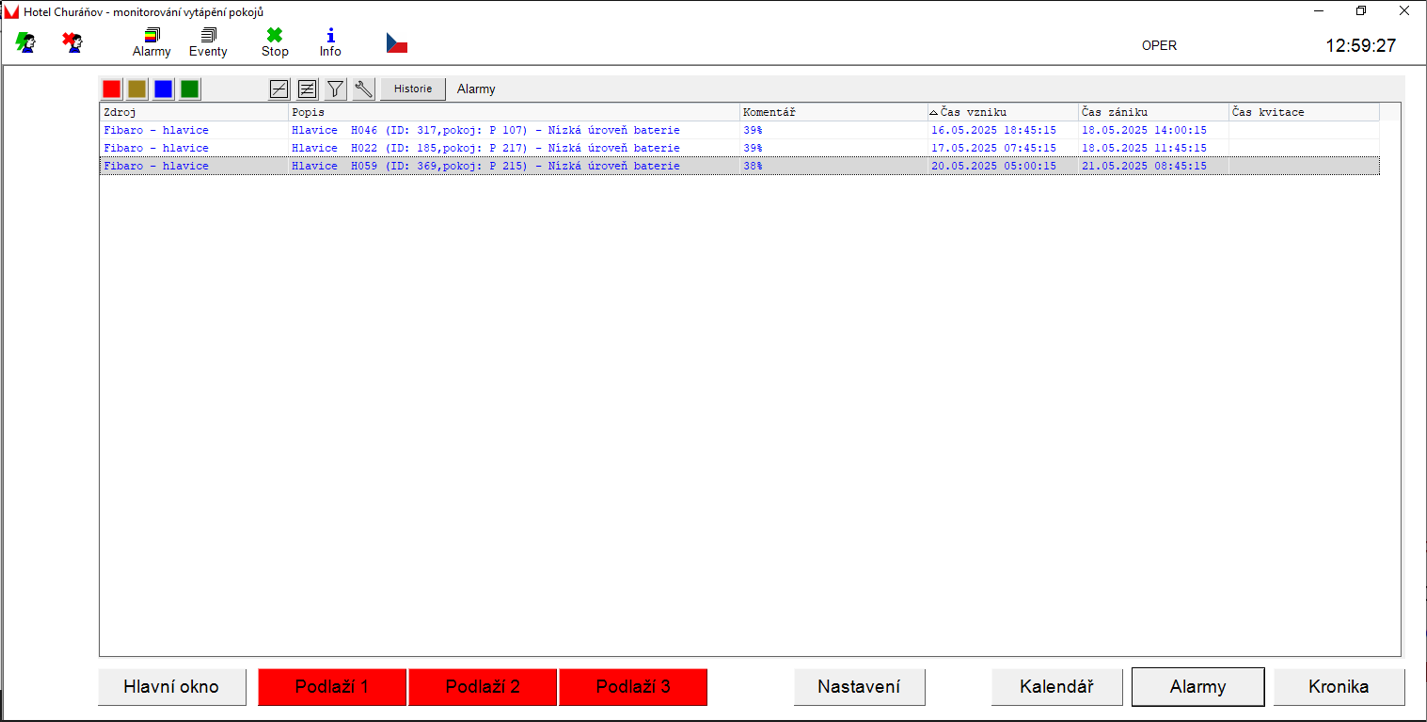Open the blue Info icon
Image resolution: width=1427 pixels, height=722 pixels.
pos(330,42)
